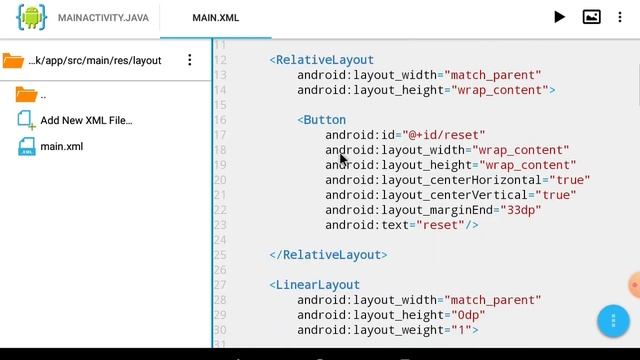Click the layout_centerVertical="true" line
The height and width of the screenshot is (360, 640).
[451, 195]
